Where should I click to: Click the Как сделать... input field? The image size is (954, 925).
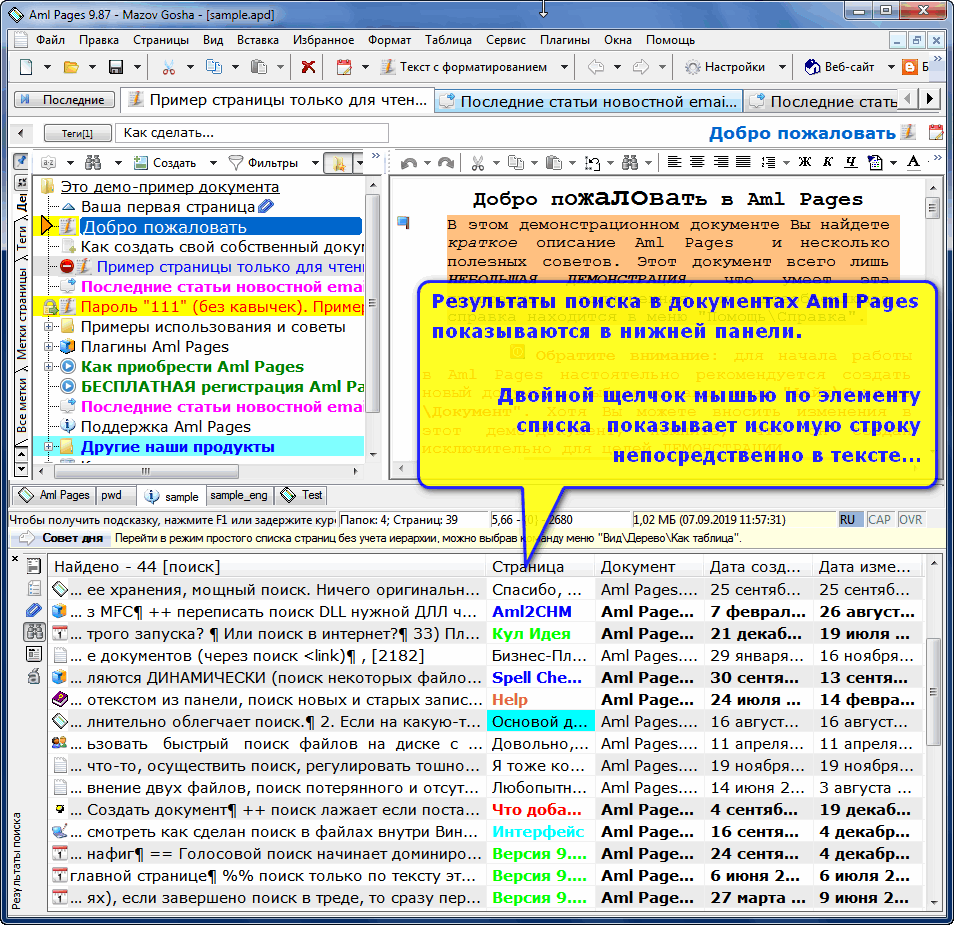coord(252,133)
